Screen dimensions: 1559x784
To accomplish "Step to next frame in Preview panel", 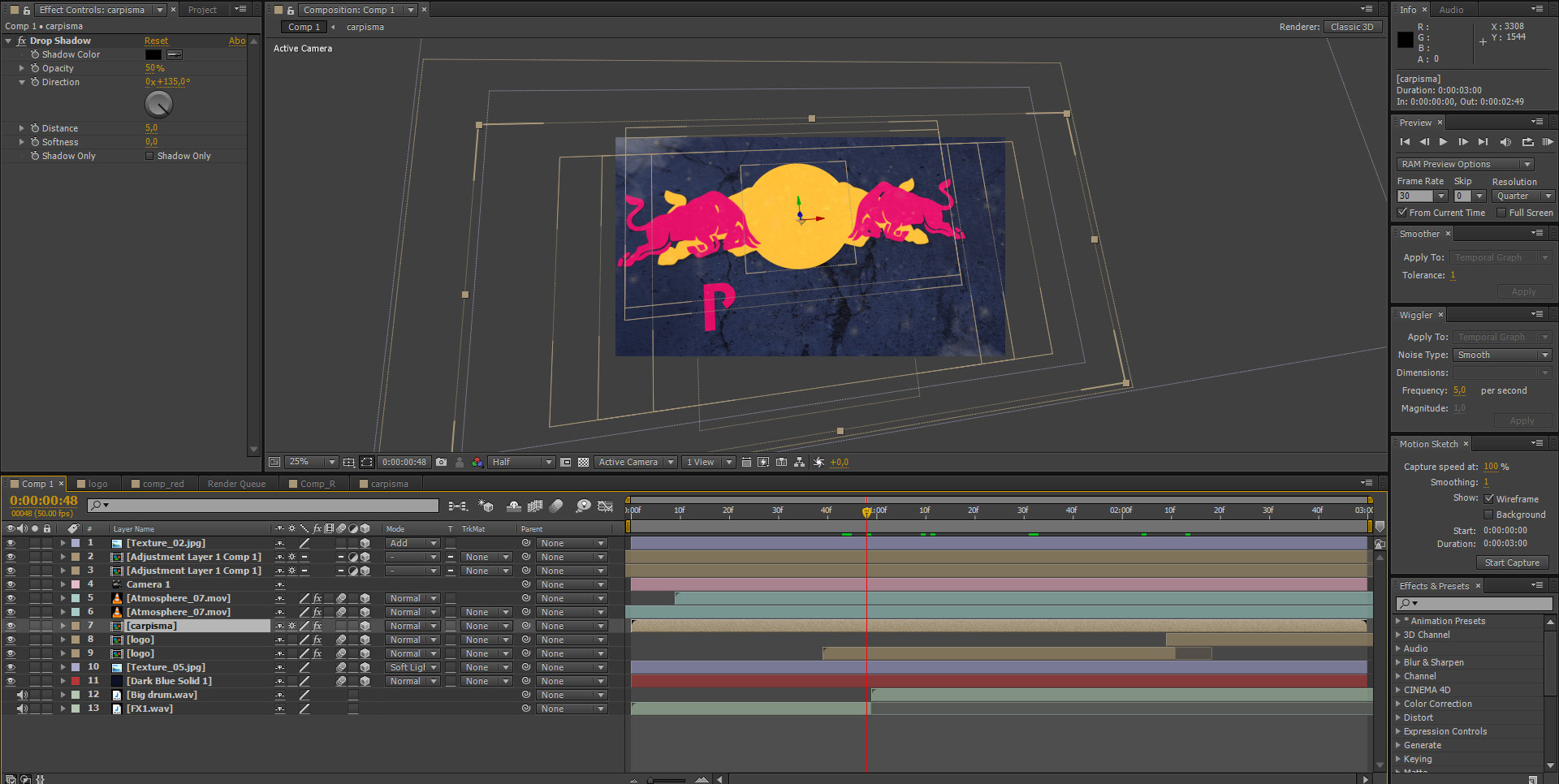I will click(x=1463, y=142).
